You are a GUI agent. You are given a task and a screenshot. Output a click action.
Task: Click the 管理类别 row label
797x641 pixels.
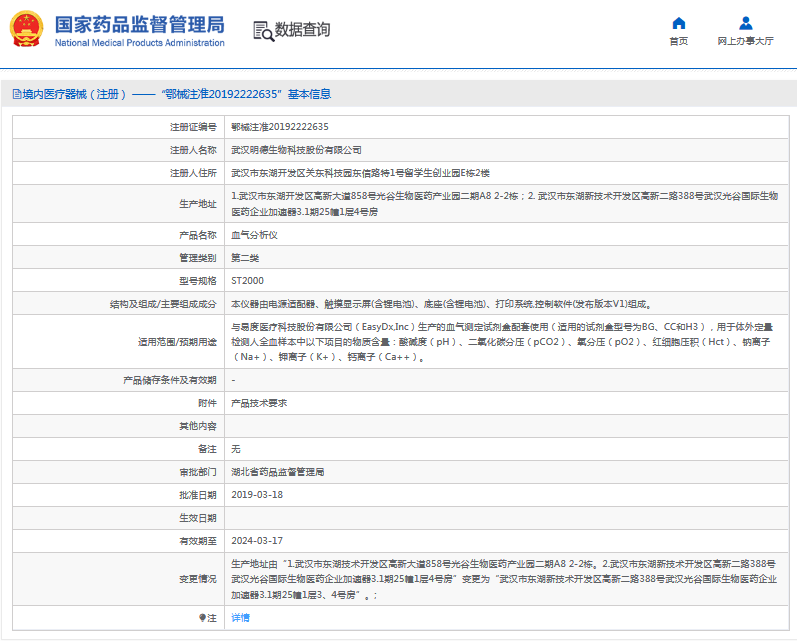pos(198,258)
